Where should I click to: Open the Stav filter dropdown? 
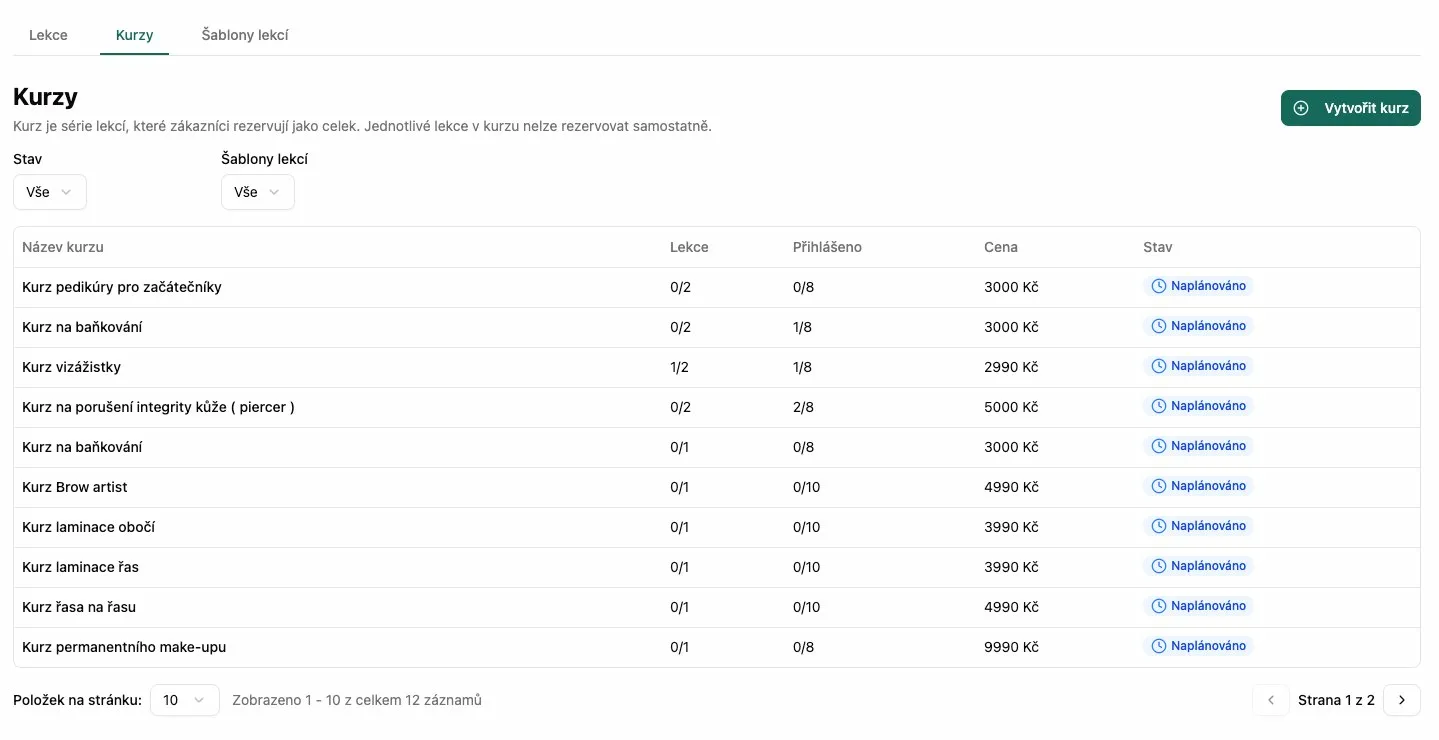click(50, 192)
